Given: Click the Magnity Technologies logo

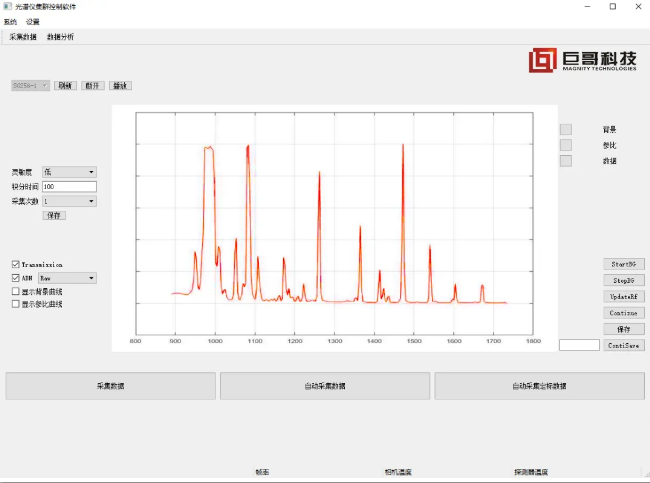Looking at the screenshot, I should click(583, 61).
